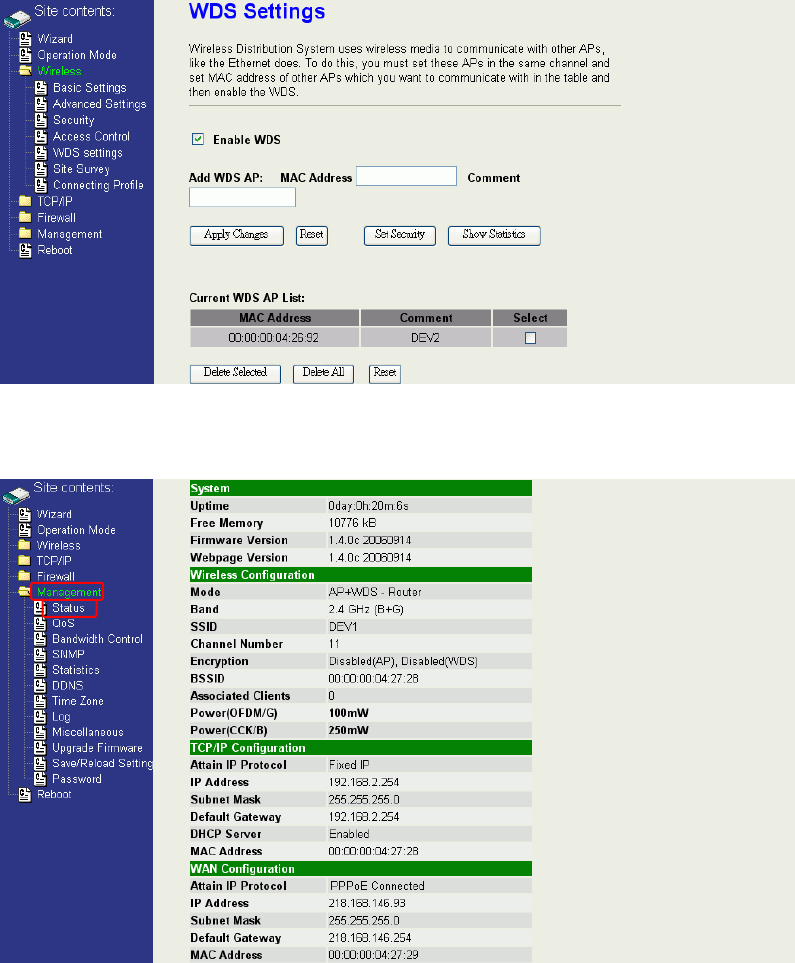The image size is (795, 963).
Task: Open Time Zone under Management
Action: click(x=78, y=701)
